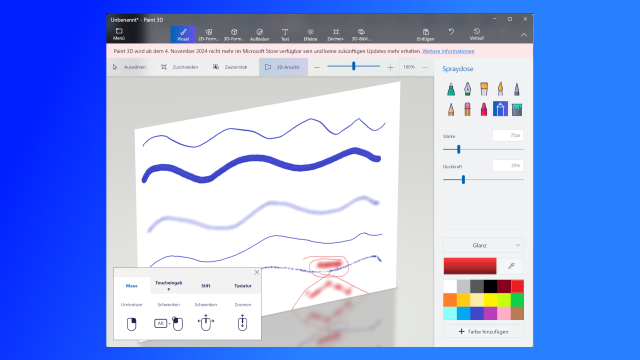
Task: Collapse the ribbon with the chevron
Action: (524, 35)
